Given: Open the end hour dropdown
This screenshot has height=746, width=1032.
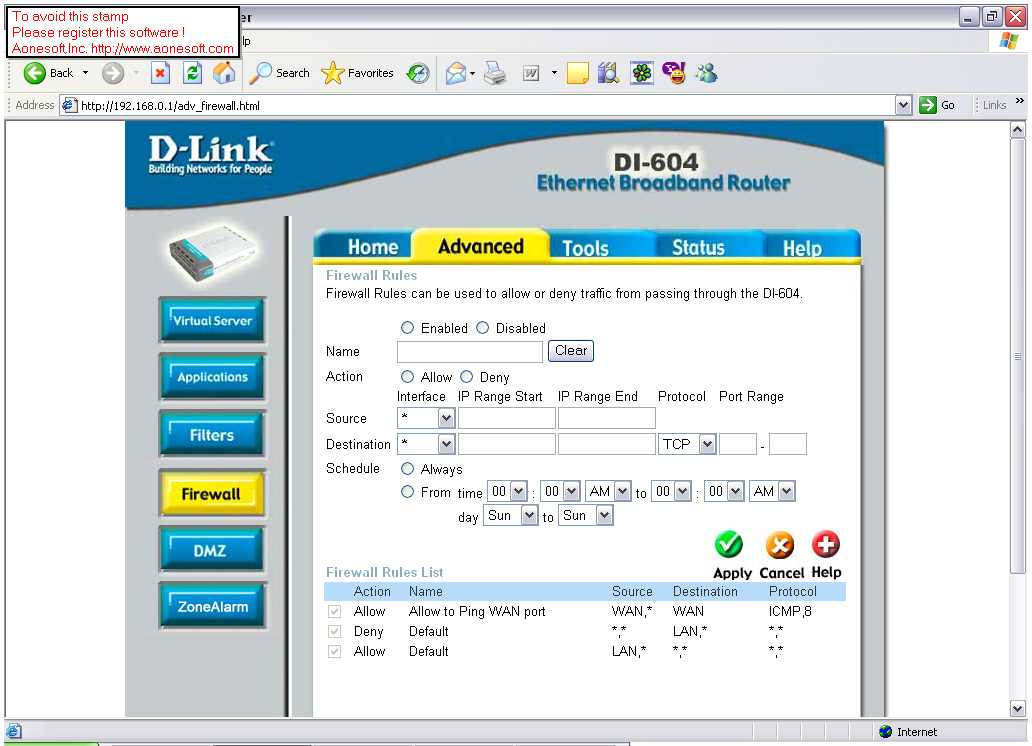Looking at the screenshot, I should (x=671, y=491).
